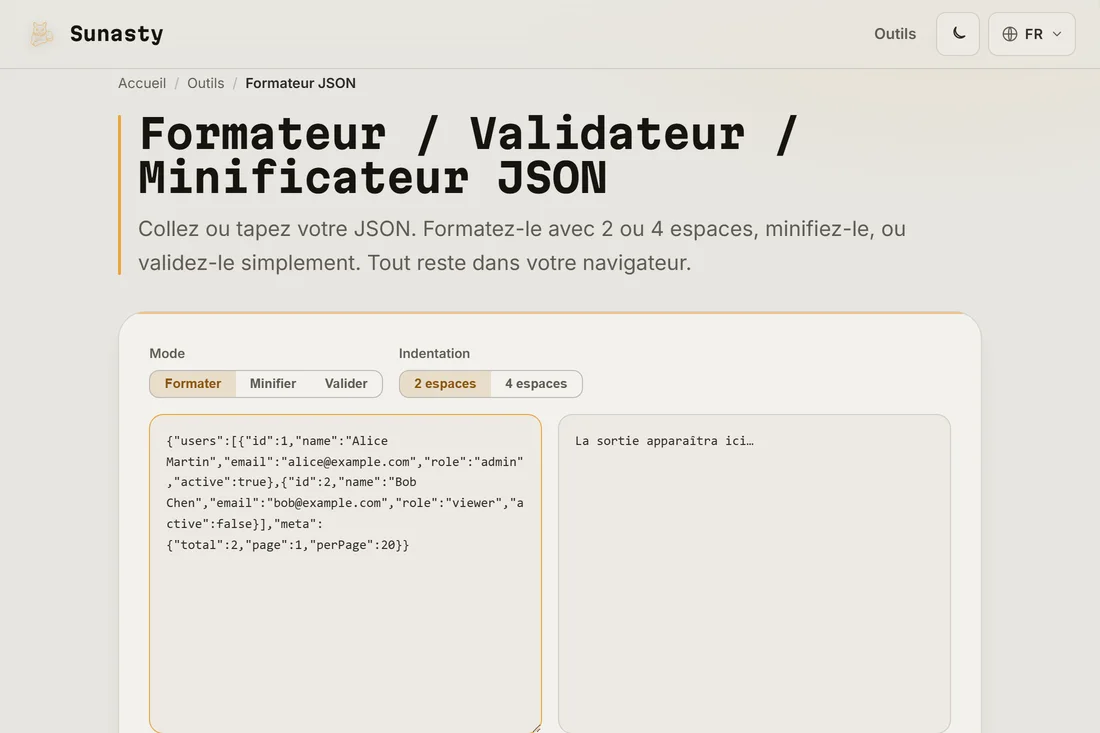Click the Sunasty brand name

pyautogui.click(x=116, y=34)
